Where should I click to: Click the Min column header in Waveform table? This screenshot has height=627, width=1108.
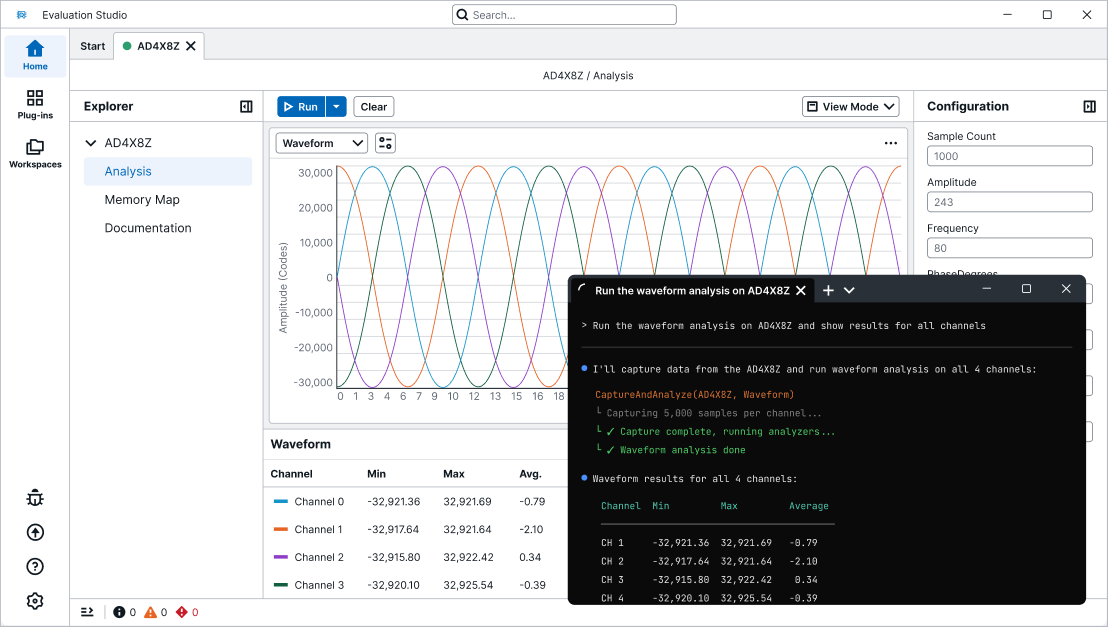pos(376,474)
